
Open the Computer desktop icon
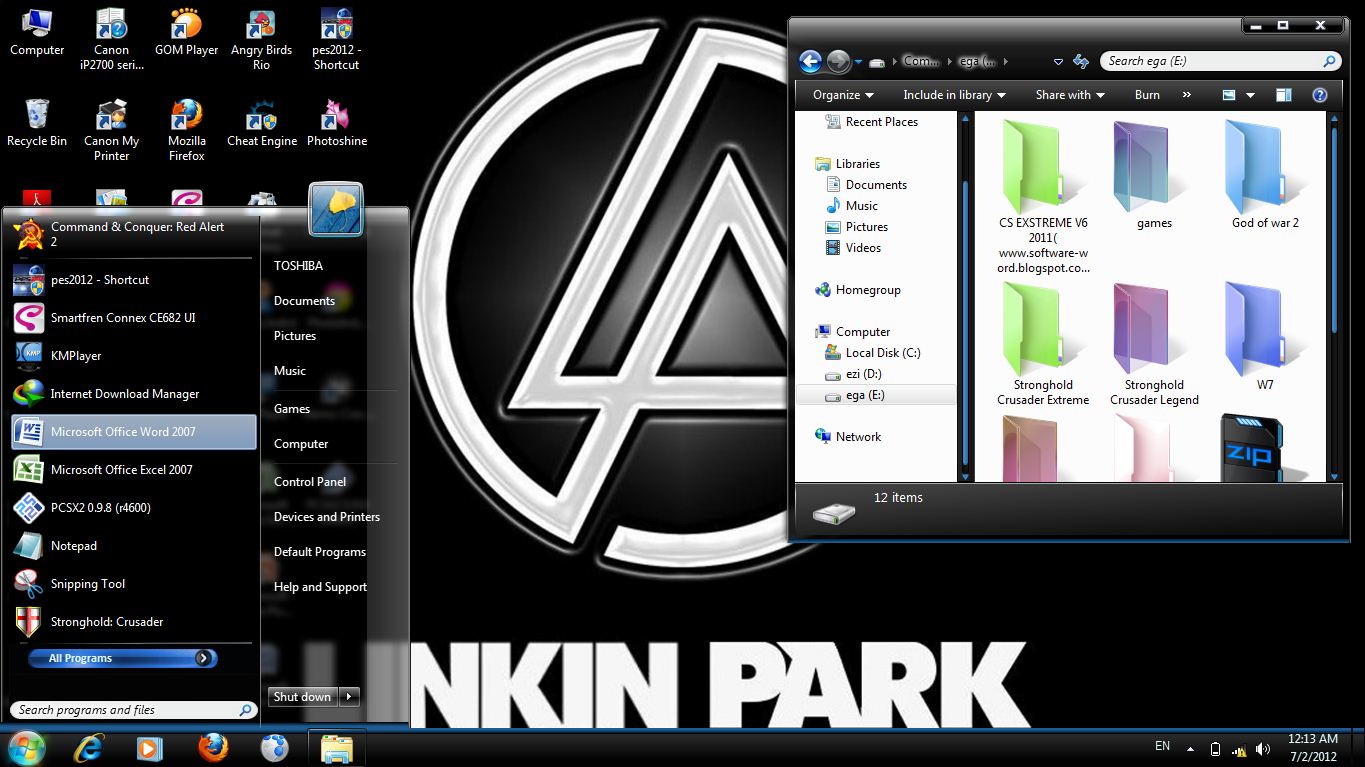37,32
